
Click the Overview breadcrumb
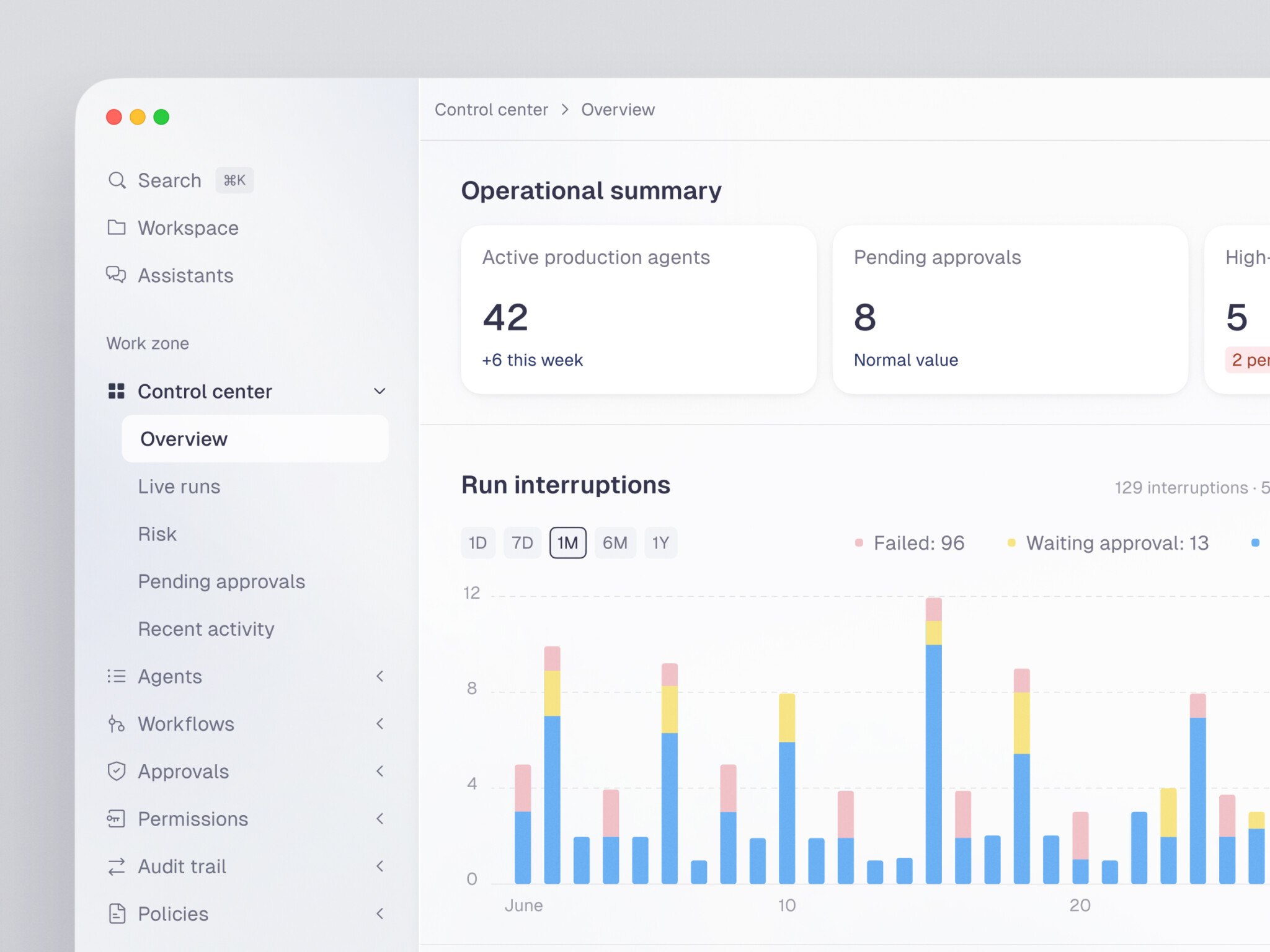(618, 110)
